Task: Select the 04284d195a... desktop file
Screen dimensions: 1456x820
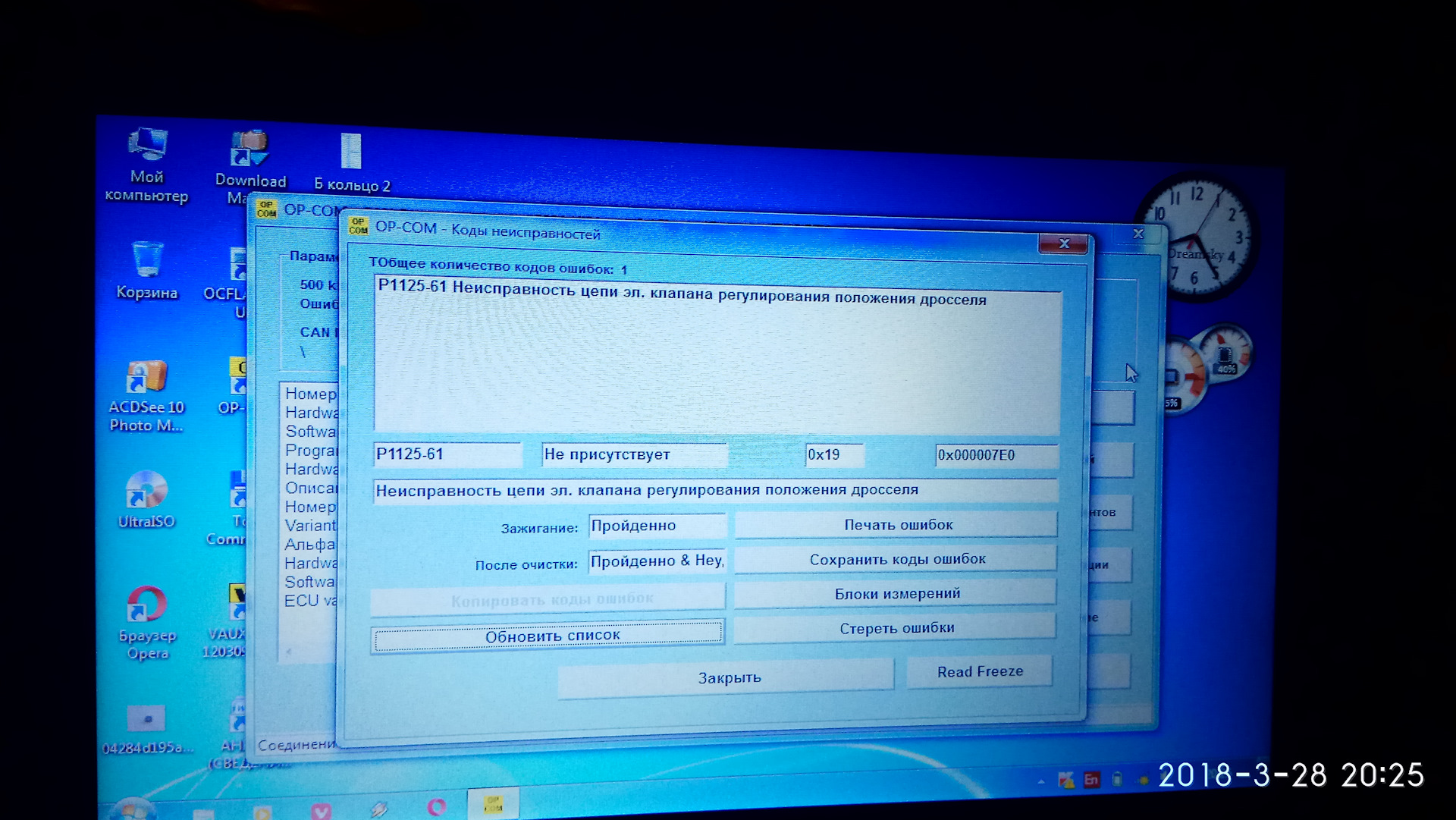Action: point(147,729)
